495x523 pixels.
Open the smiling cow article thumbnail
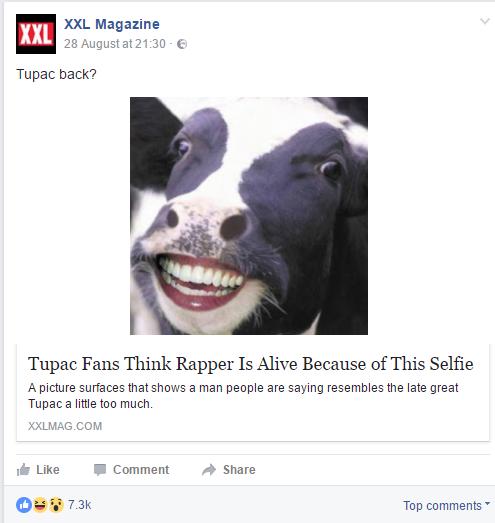point(249,216)
